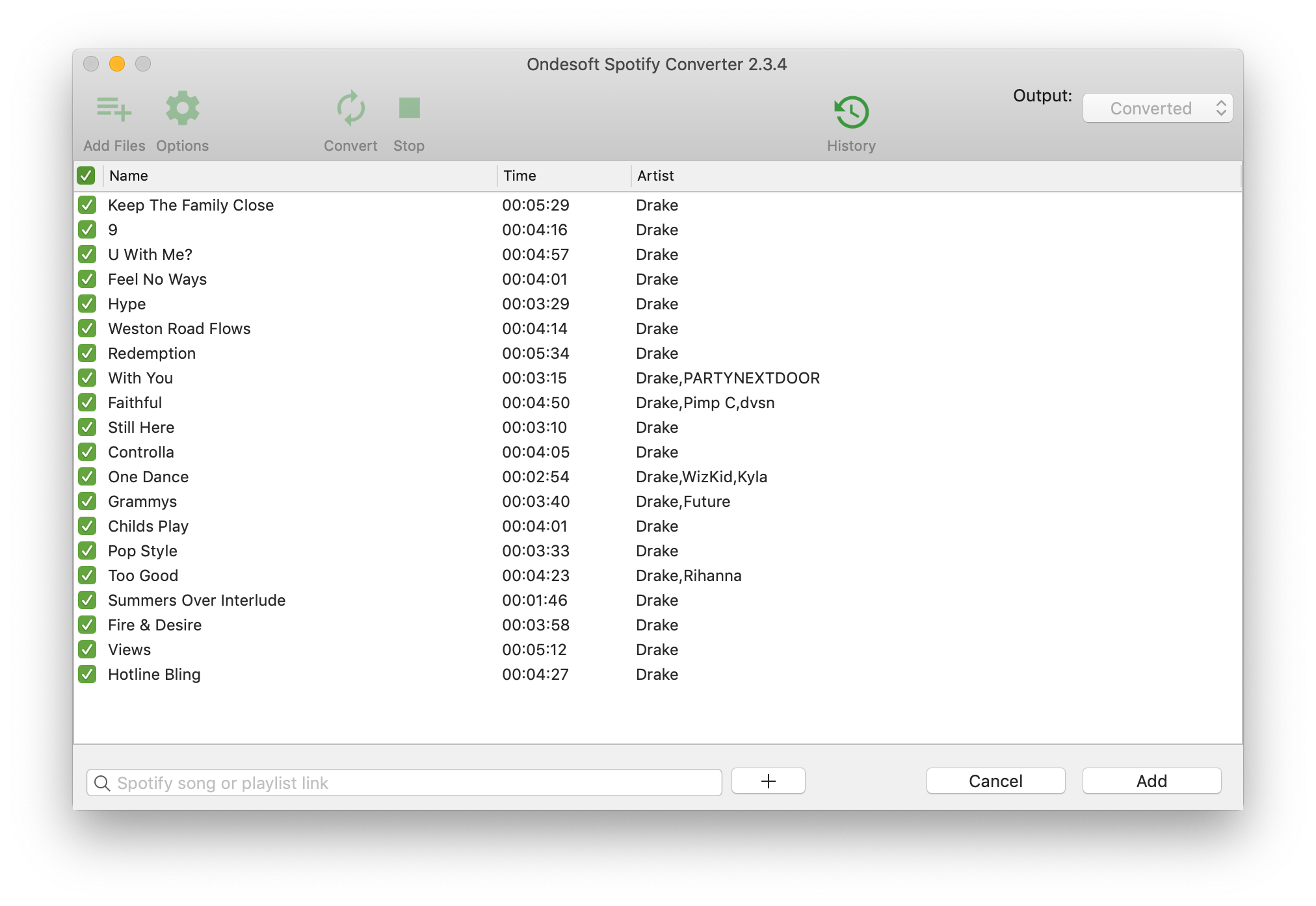Screen dimensions: 1316x906
Task: Click the plus button beside link field
Action: point(768,781)
